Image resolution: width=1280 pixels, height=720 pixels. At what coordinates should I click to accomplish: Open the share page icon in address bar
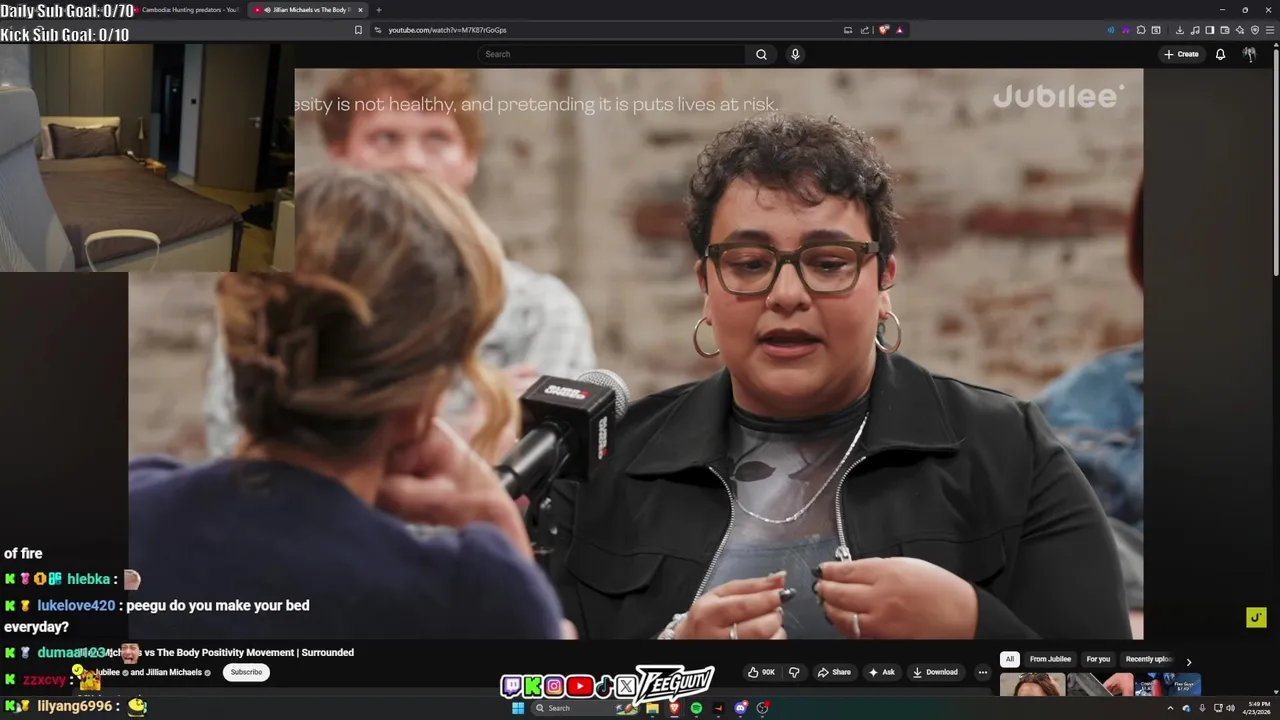click(865, 30)
